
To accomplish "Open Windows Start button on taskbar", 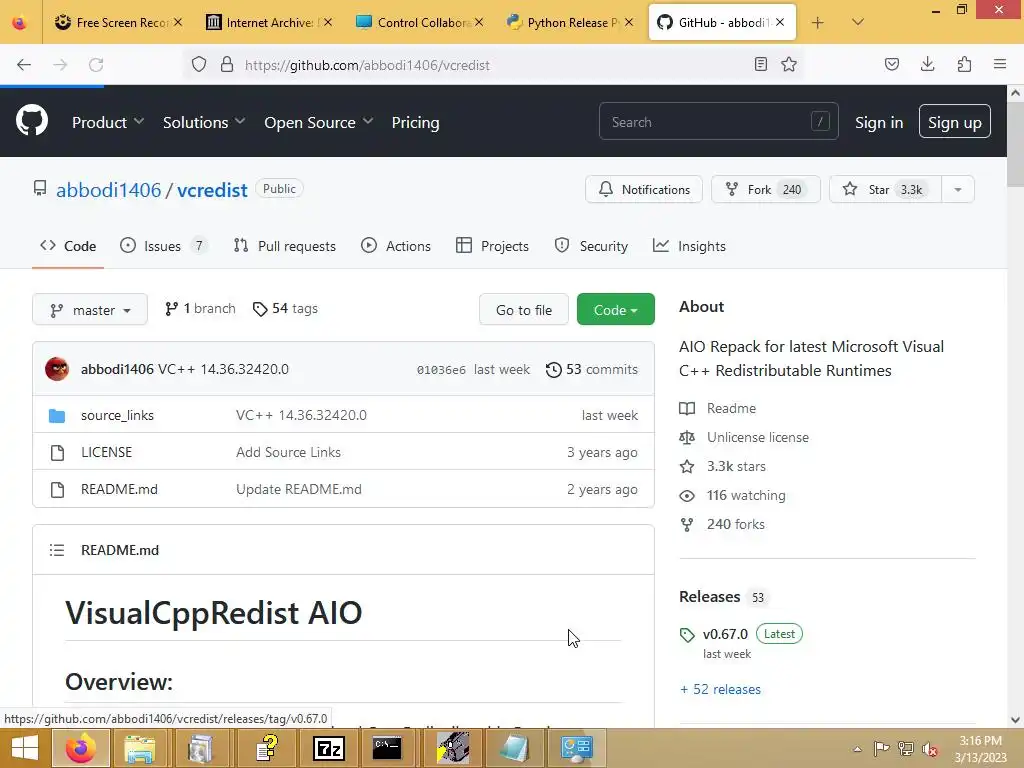I will (x=24, y=748).
